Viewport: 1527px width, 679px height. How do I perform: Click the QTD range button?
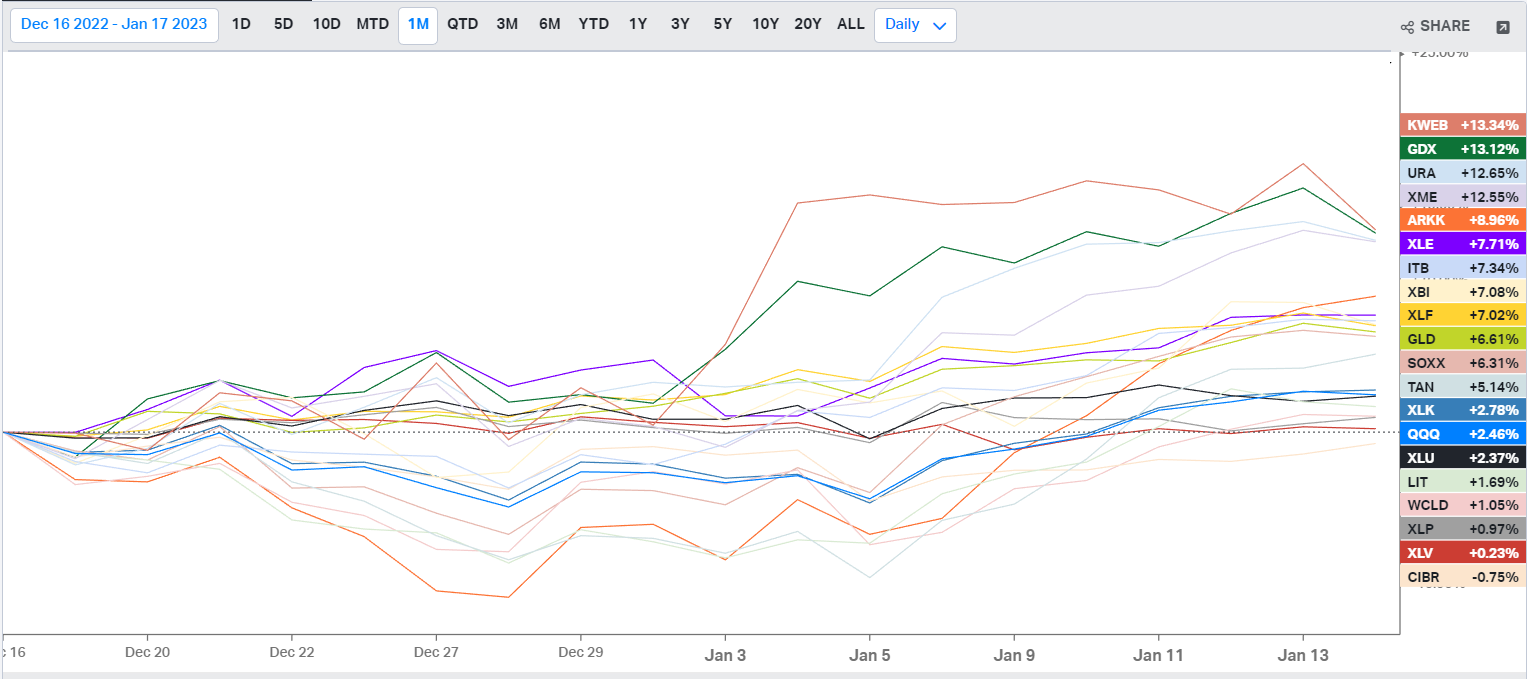point(462,25)
